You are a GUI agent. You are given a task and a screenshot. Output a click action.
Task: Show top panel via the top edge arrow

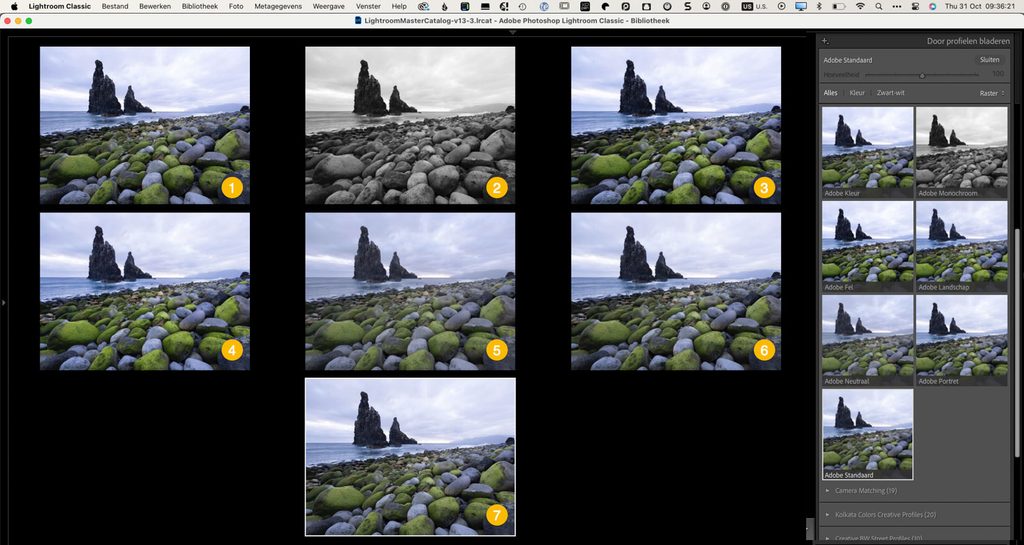512,31
